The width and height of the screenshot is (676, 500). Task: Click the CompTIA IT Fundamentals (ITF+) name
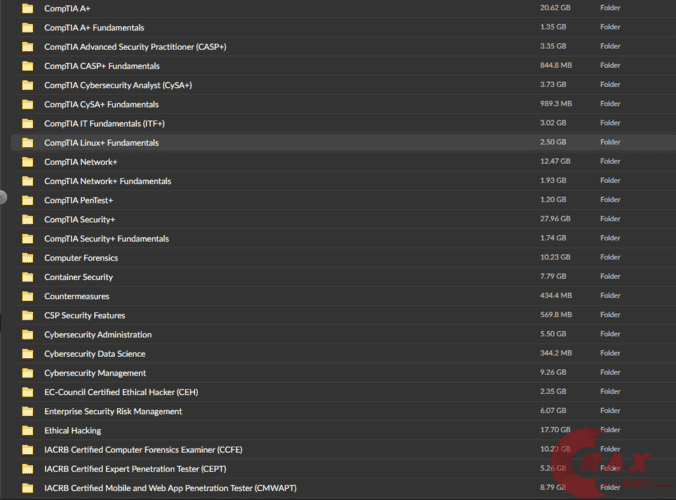click(104, 123)
